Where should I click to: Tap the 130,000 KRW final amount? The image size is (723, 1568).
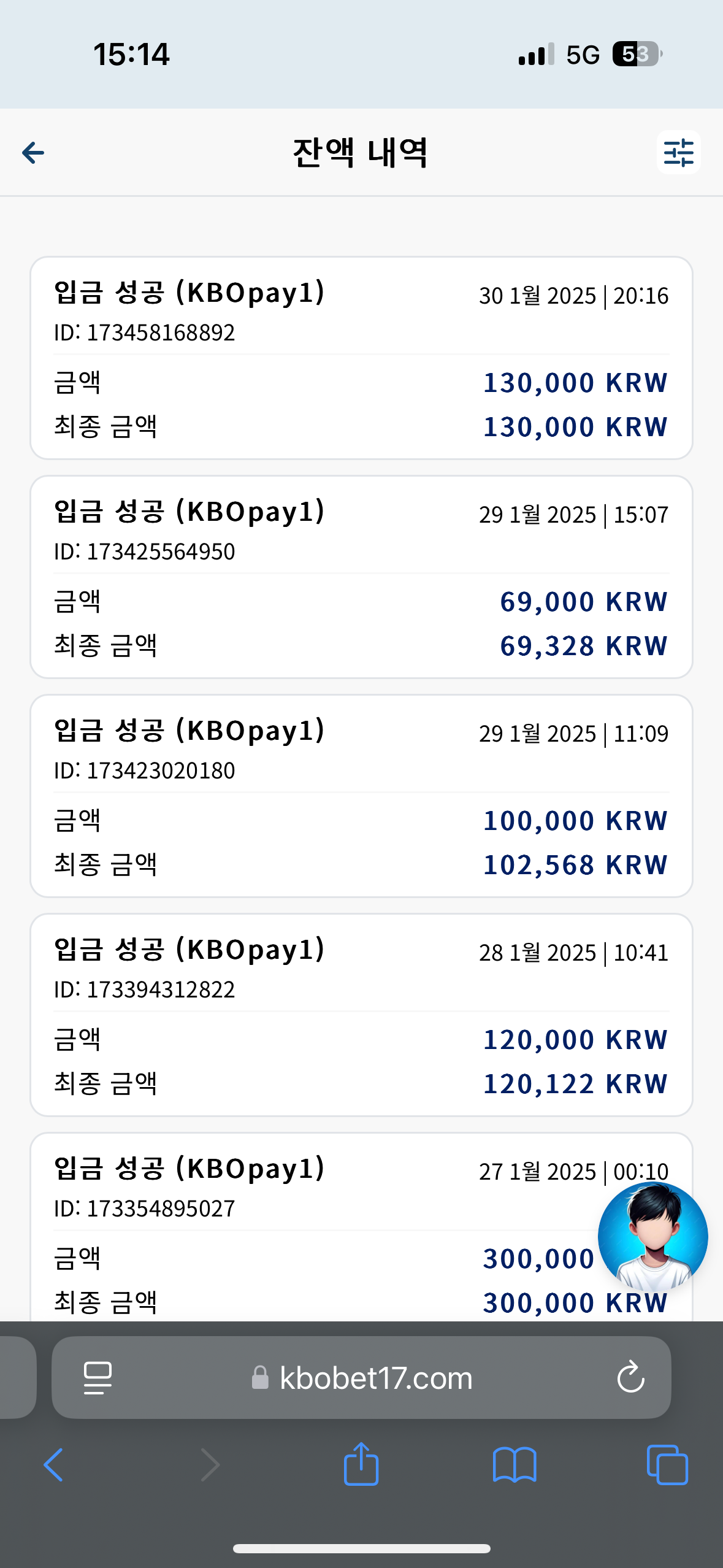point(575,427)
